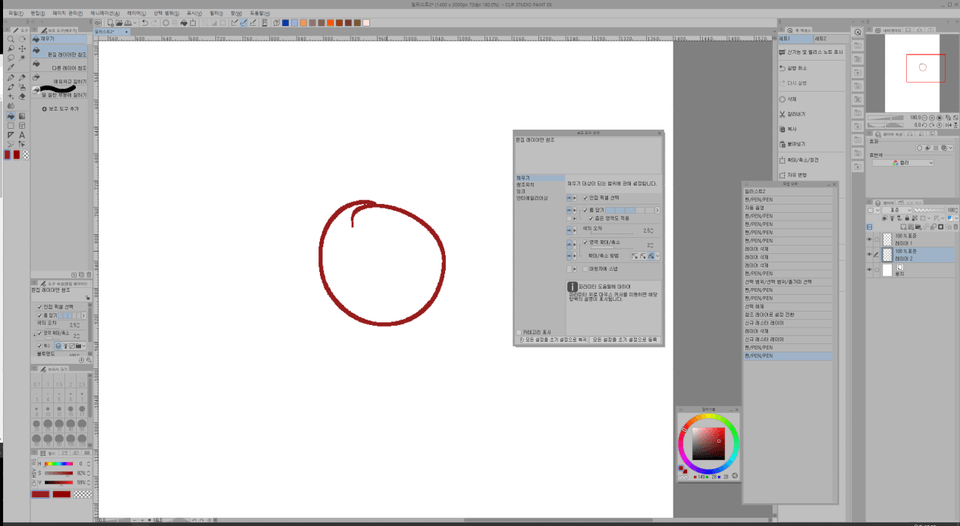
Task: Expand close gap level arrow in dialog
Action: (x=658, y=210)
